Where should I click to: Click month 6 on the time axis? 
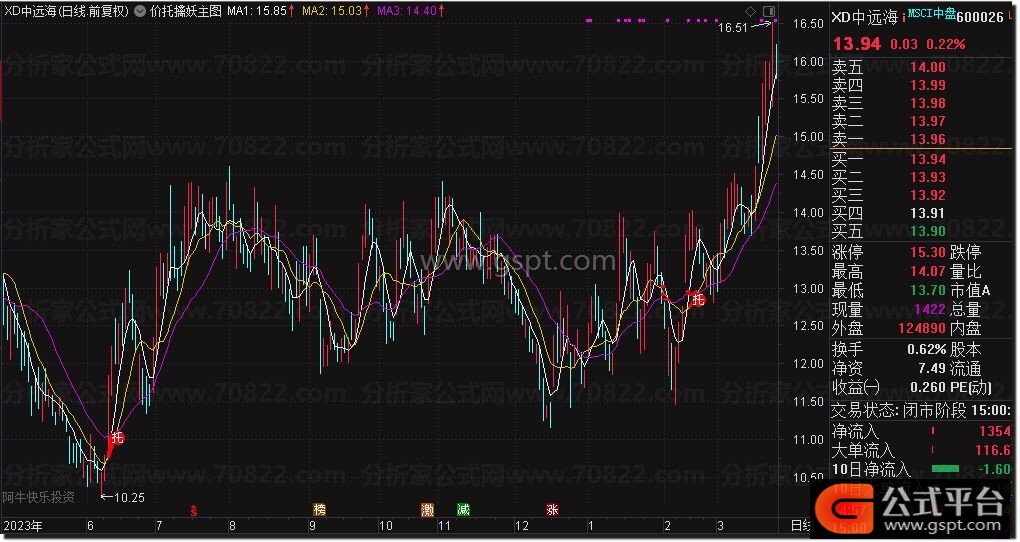[90, 526]
